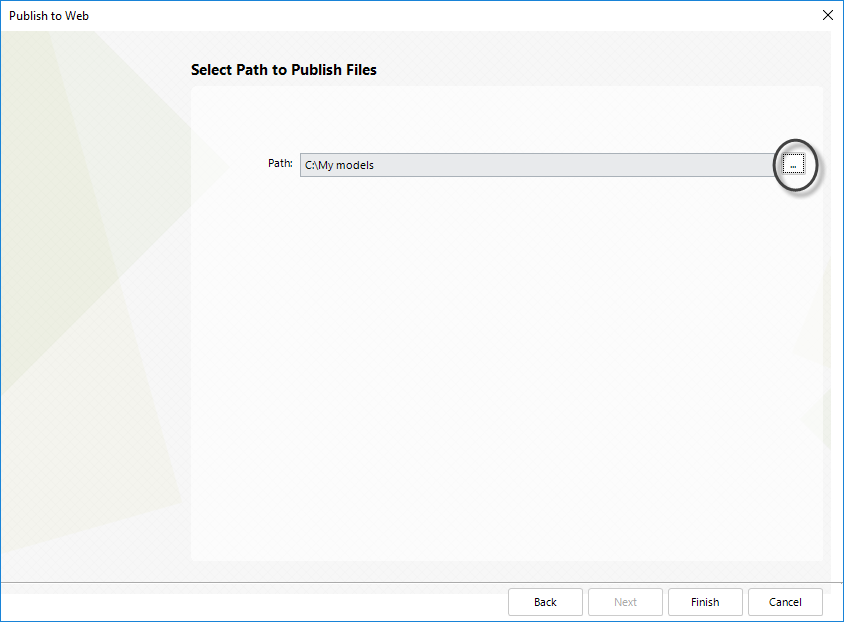The image size is (844, 622).
Task: Click the 'Path:' label
Action: pos(280,163)
